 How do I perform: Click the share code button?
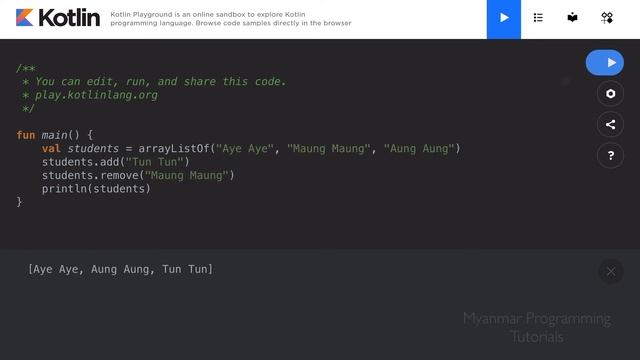click(610, 124)
